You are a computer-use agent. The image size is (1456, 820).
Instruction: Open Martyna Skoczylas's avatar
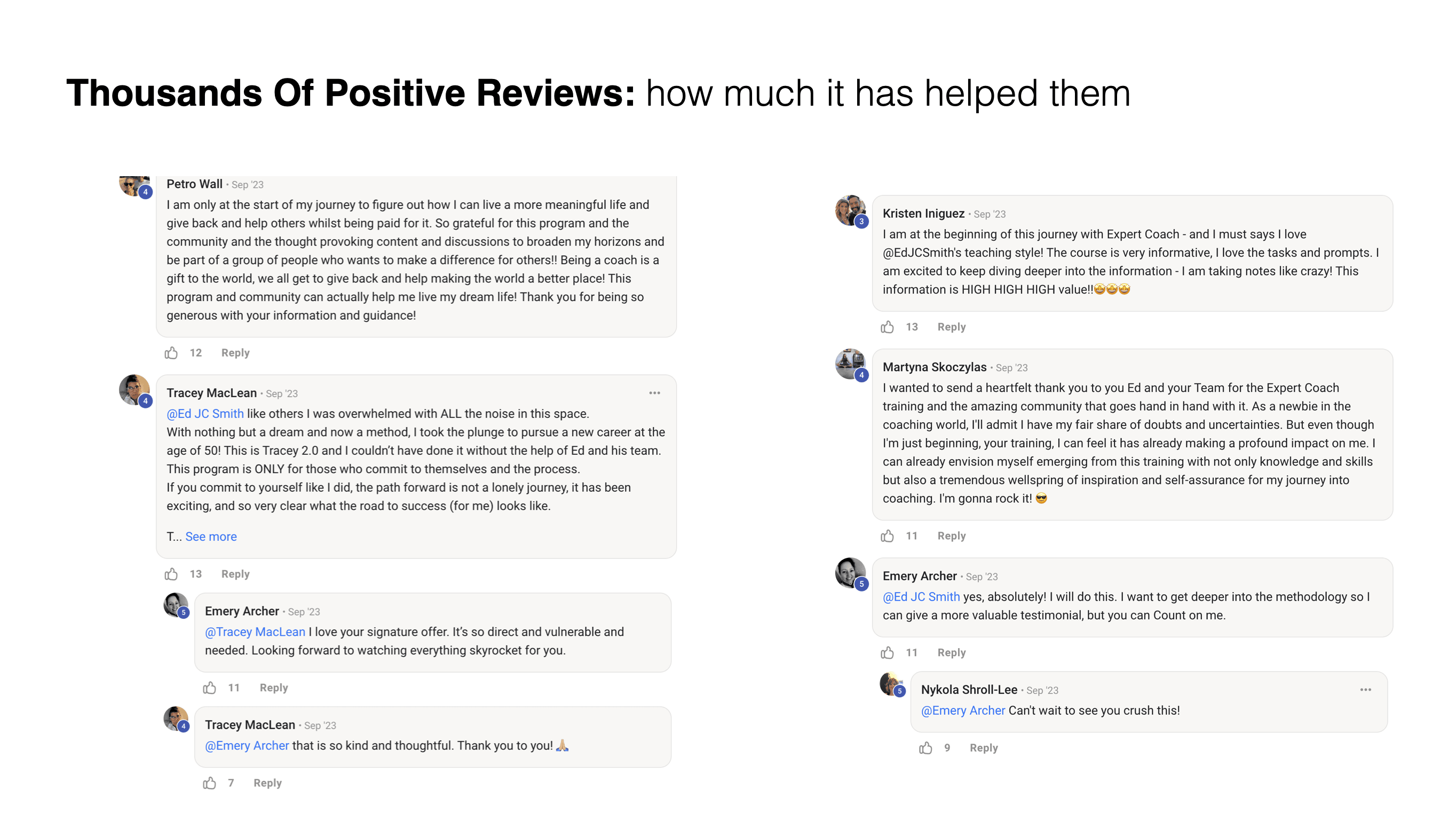[850, 364]
